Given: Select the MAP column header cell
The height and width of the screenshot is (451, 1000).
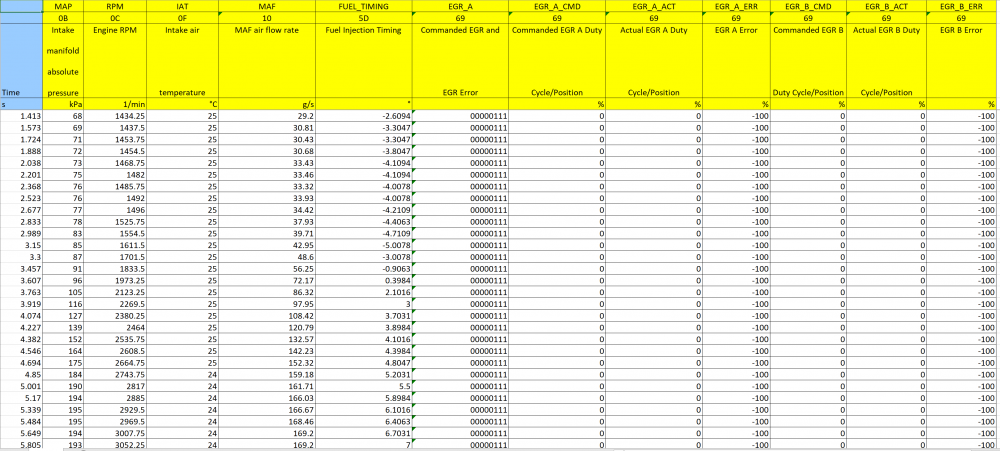Looking at the screenshot, I should (x=61, y=7).
